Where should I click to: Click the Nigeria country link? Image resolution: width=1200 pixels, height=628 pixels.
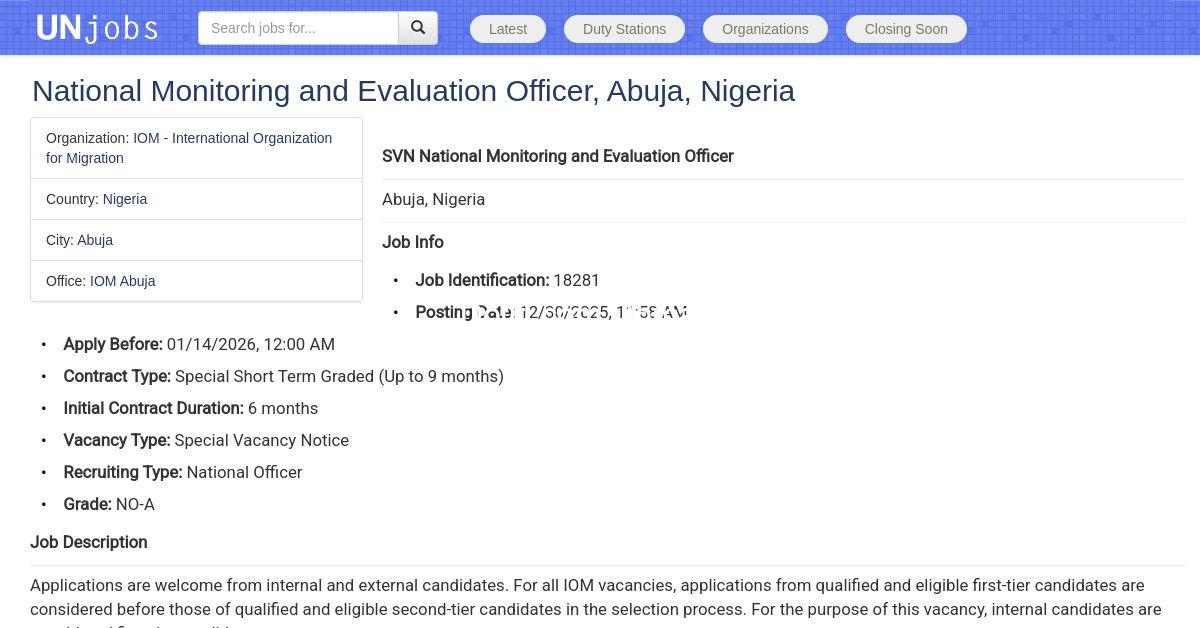click(x=125, y=199)
